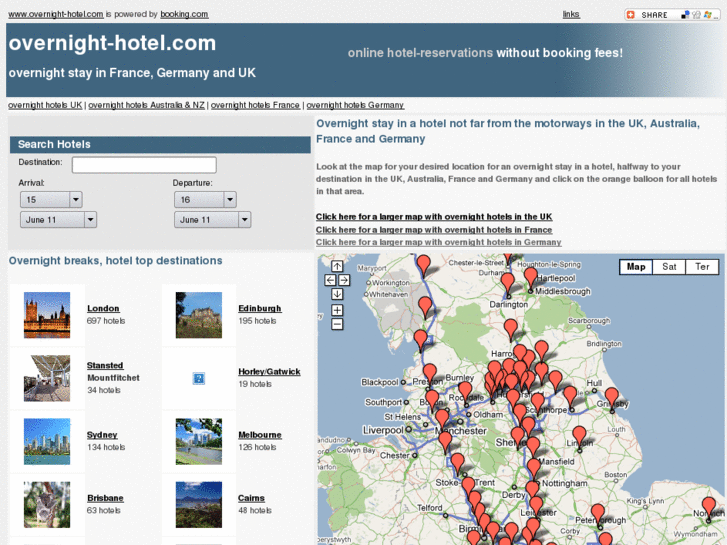727x545 pixels.
Task: Pan the map right with the arrow
Action: click(344, 280)
